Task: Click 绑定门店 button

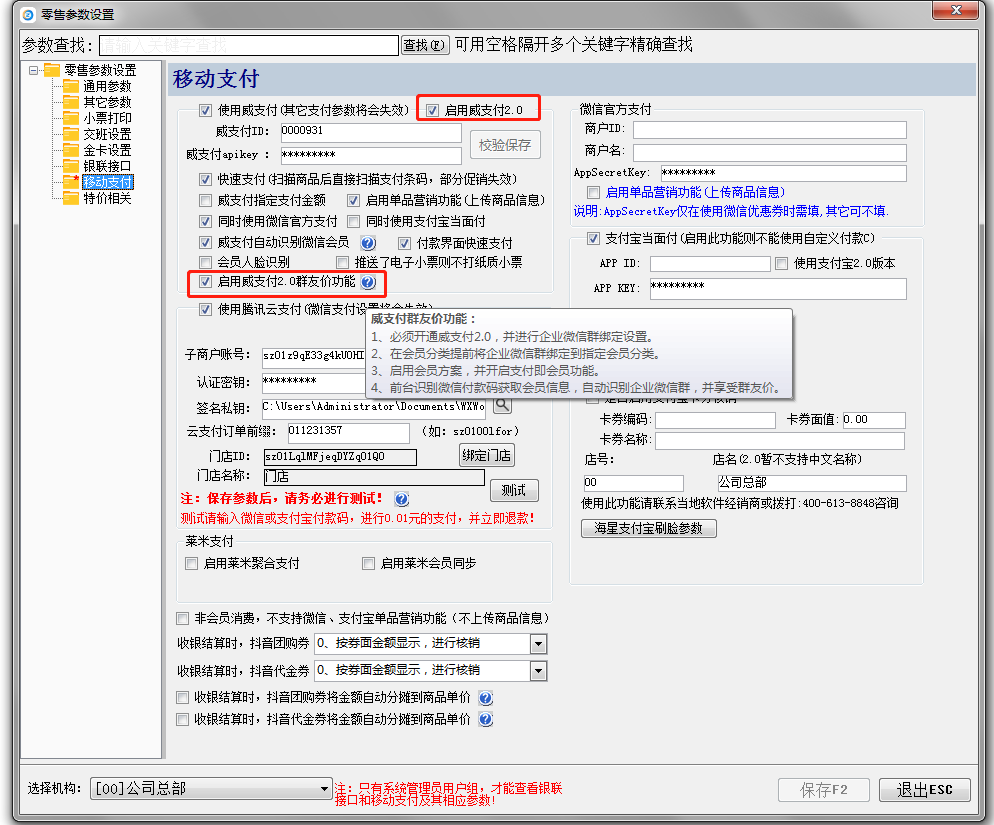Action: (486, 455)
